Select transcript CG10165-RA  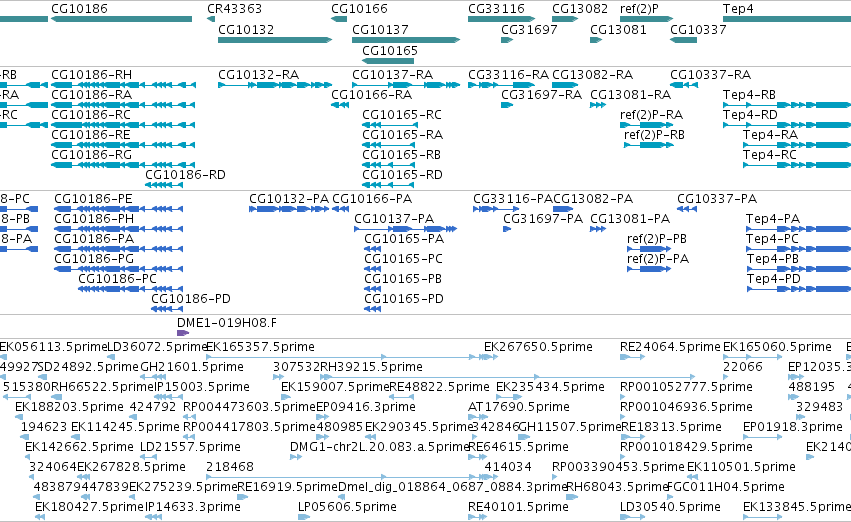click(x=388, y=145)
